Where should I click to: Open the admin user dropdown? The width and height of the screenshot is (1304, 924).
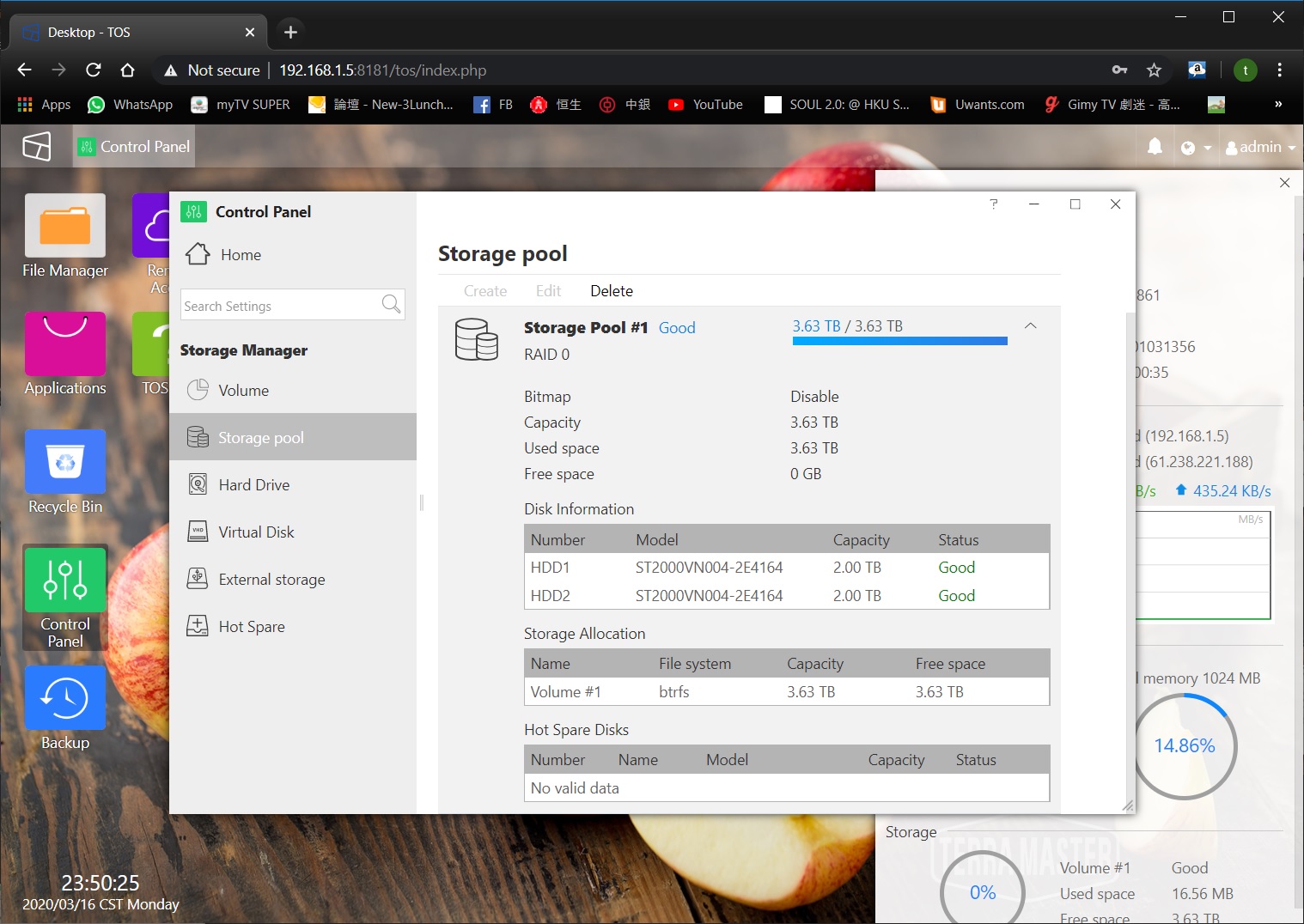[x=1260, y=147]
